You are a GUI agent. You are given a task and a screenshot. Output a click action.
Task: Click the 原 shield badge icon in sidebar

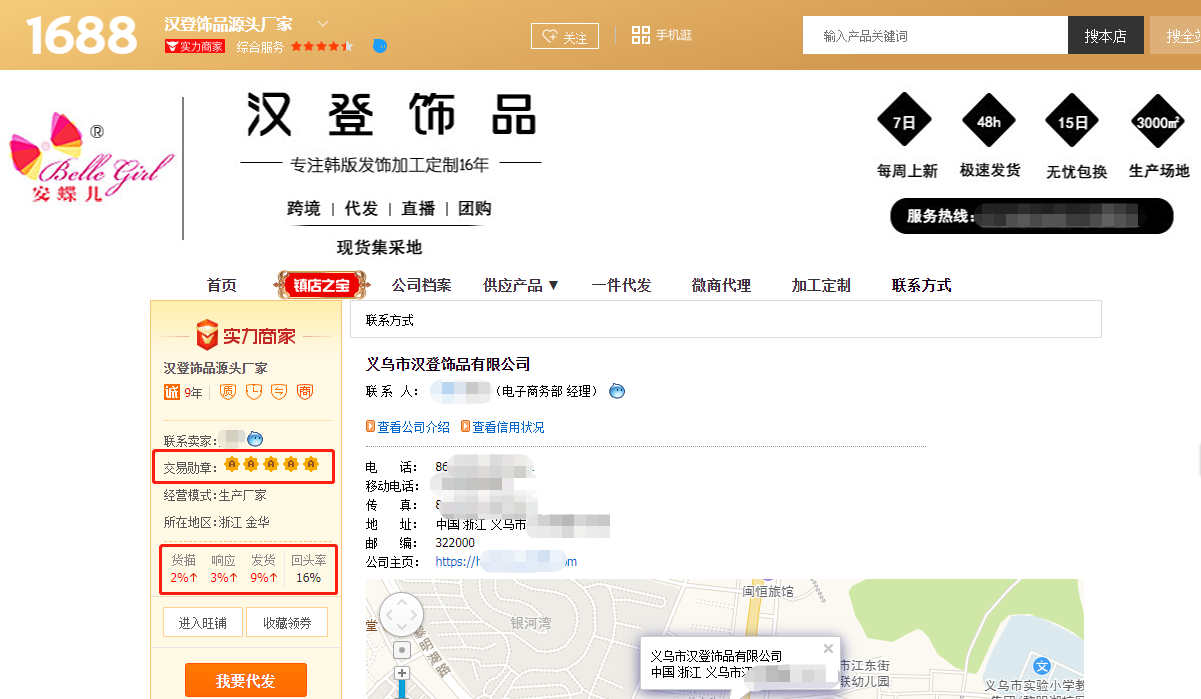pyautogui.click(x=228, y=392)
